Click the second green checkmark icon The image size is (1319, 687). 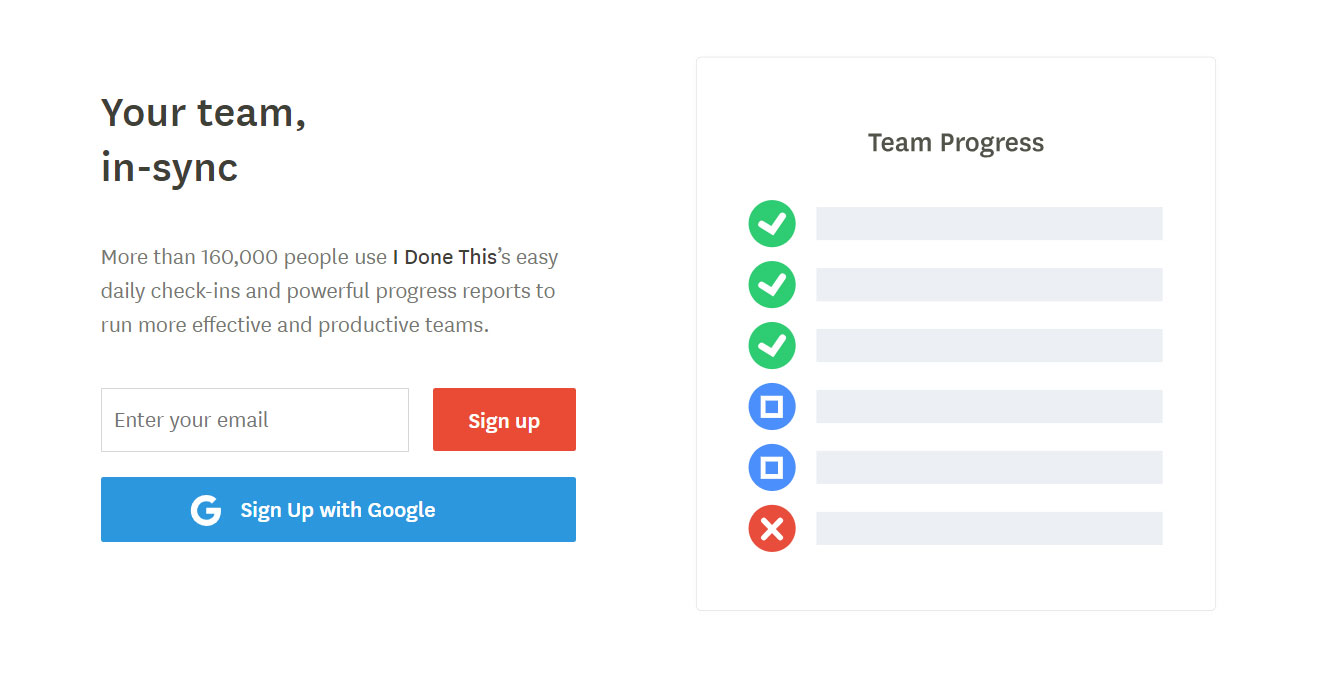coord(772,285)
